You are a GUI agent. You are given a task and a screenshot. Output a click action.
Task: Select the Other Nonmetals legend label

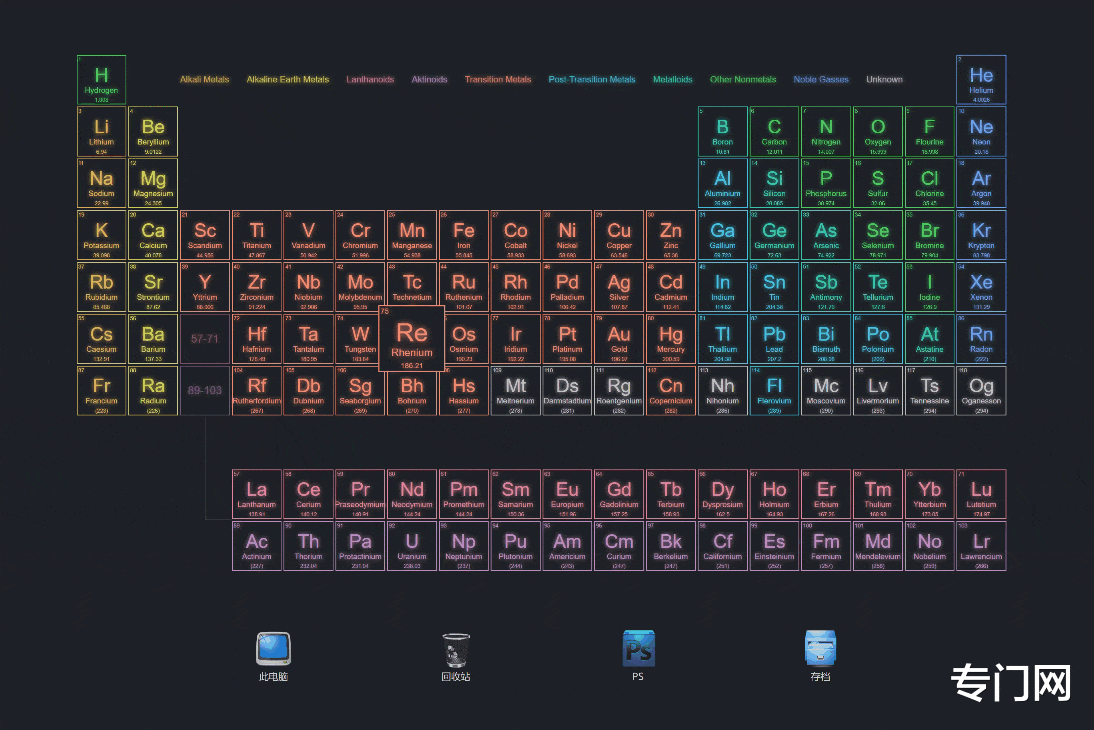pos(743,80)
